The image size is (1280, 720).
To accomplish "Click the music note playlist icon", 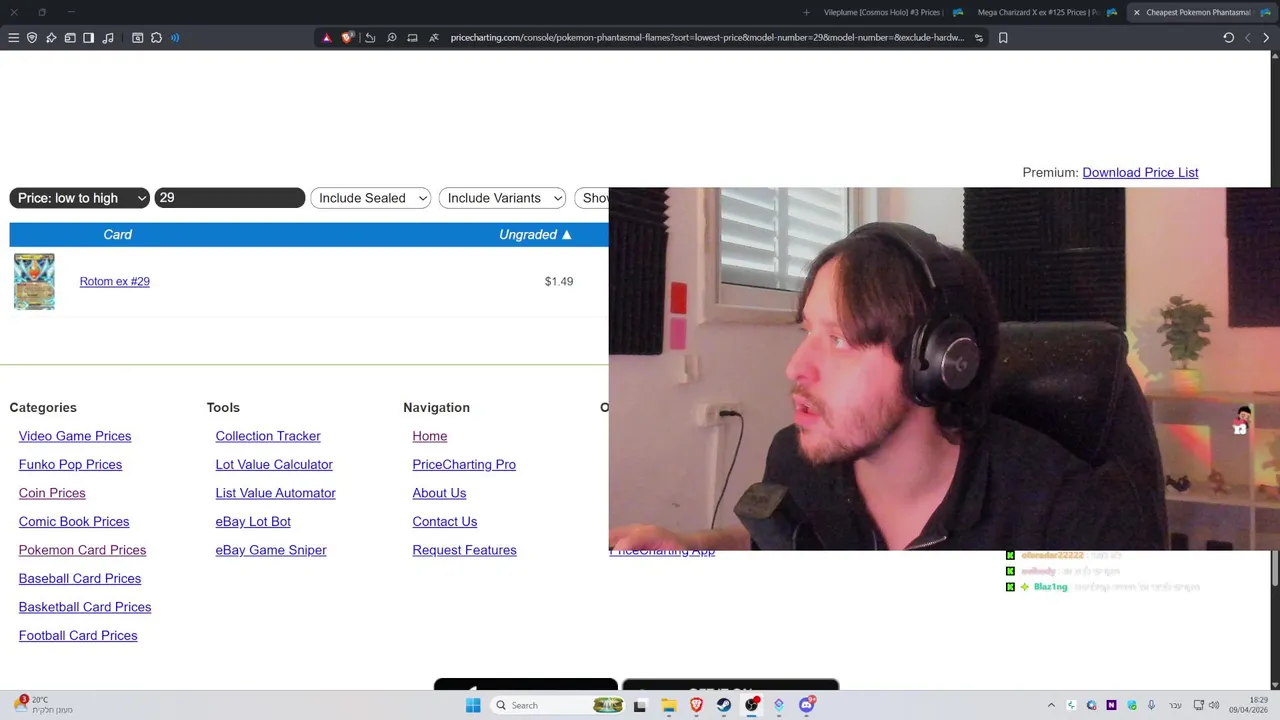I will 108,38.
